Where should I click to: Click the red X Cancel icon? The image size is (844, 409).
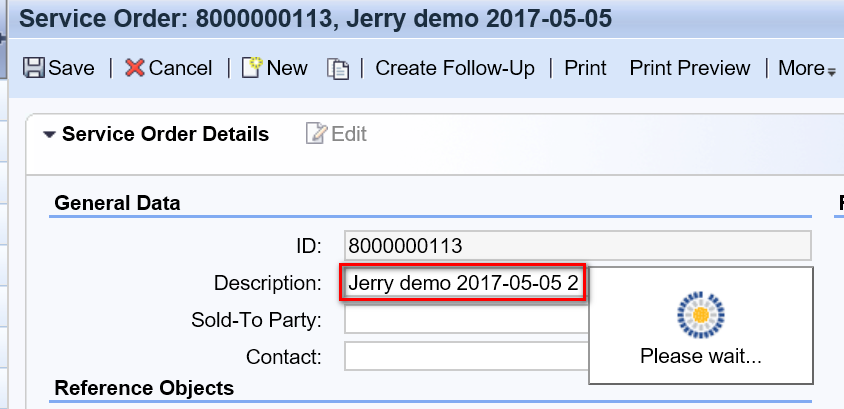135,68
